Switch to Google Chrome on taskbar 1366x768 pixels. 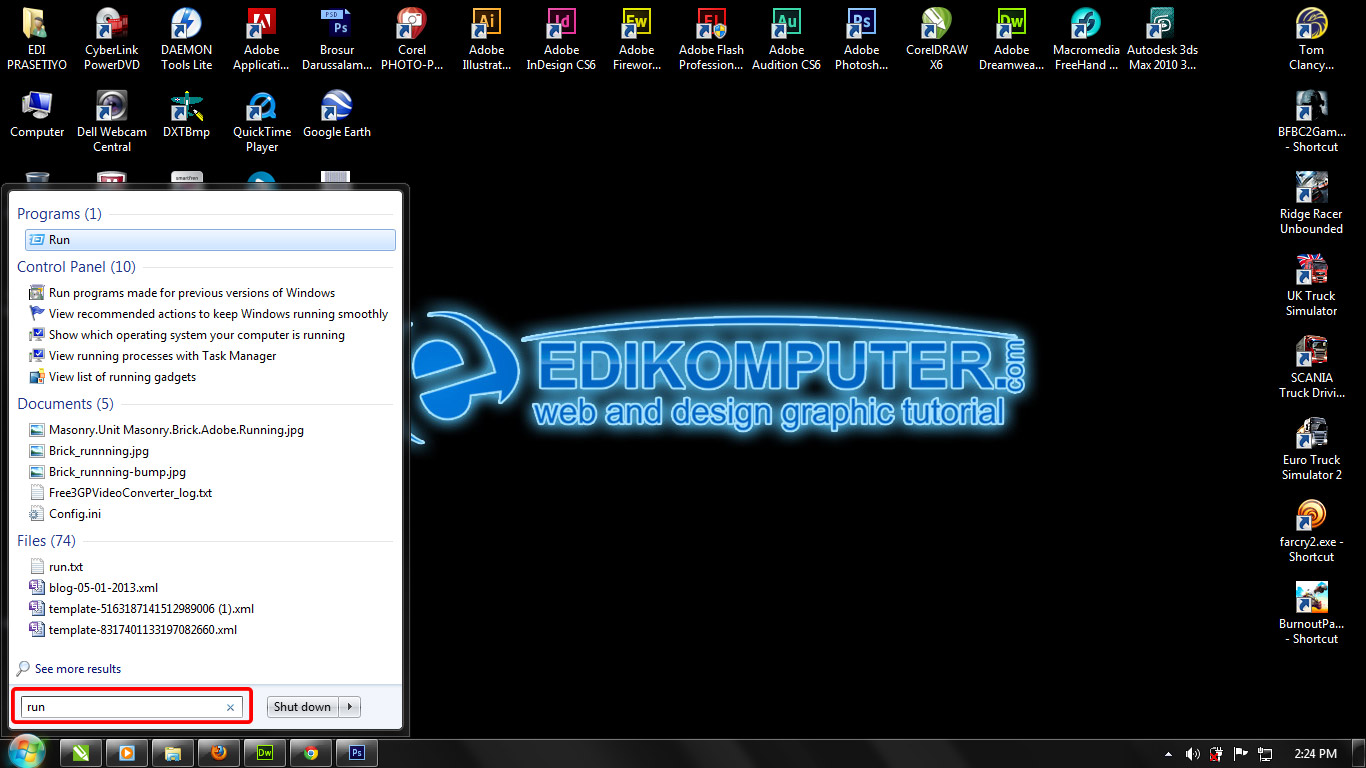311,753
